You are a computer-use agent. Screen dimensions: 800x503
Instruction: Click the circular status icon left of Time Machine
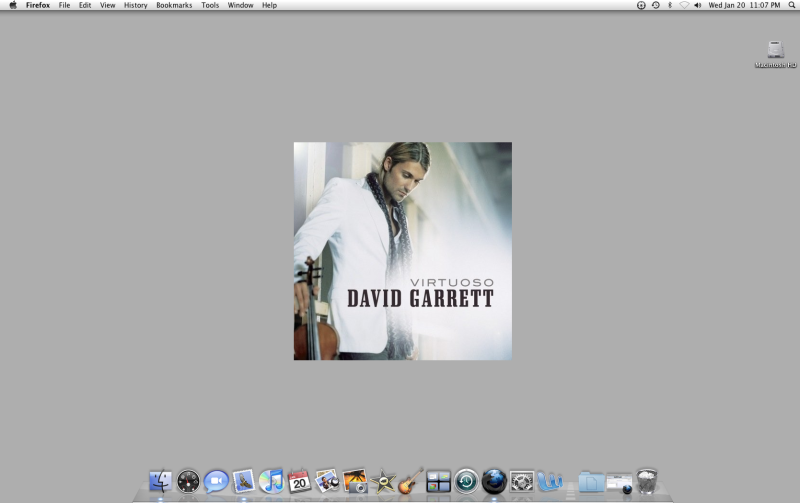(x=641, y=5)
